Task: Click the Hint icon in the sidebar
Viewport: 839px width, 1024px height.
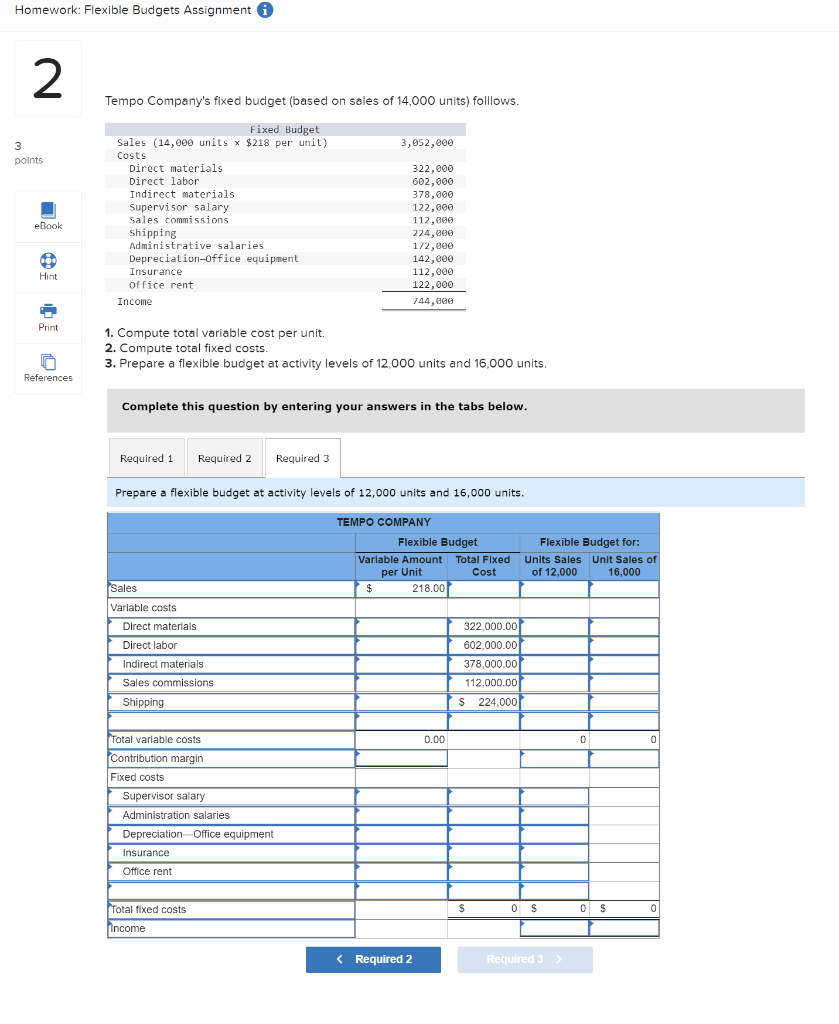Action: tap(47, 266)
